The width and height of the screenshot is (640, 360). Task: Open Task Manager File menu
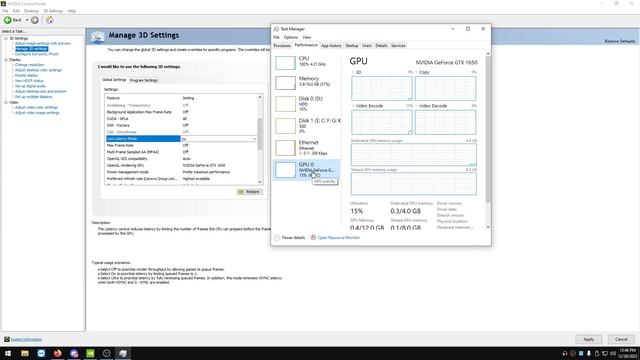276,37
